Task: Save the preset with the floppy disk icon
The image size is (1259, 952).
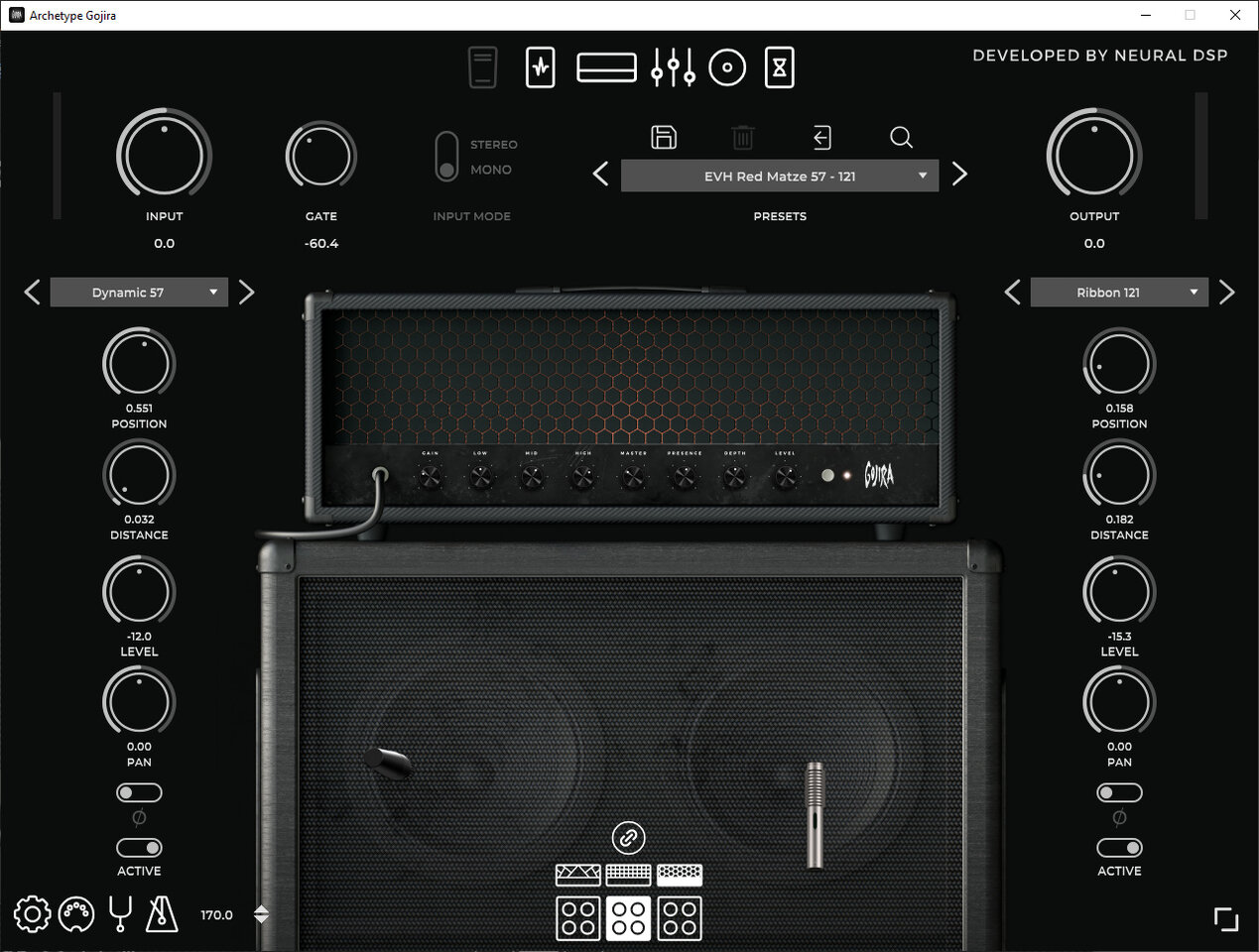Action: (664, 137)
